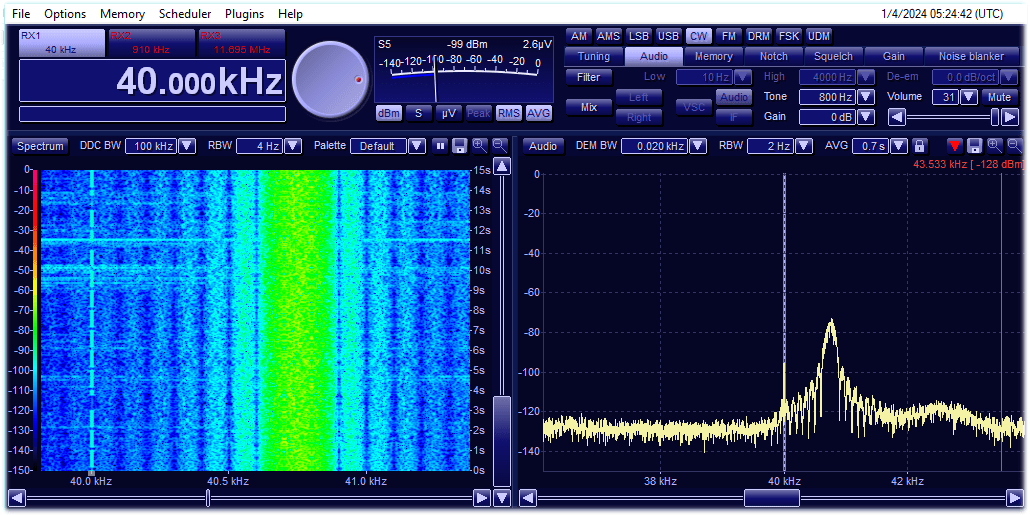
Task: Select AMS demodulation mode
Action: 608,36
